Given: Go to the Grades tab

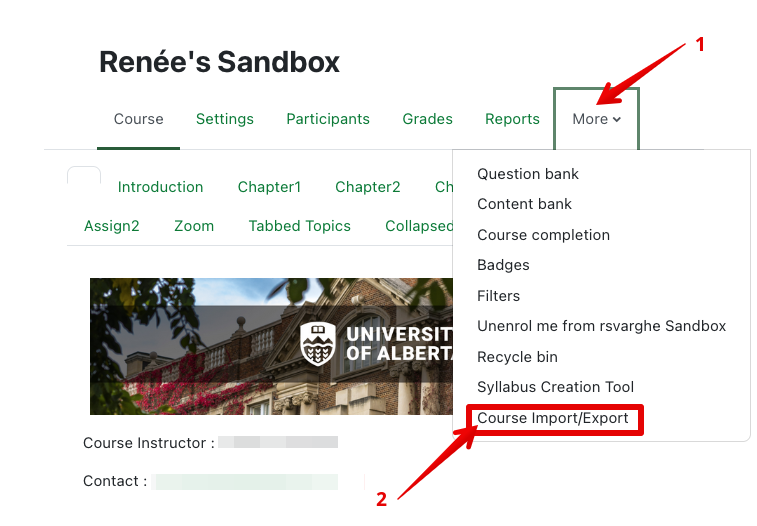Looking at the screenshot, I should [x=427, y=119].
